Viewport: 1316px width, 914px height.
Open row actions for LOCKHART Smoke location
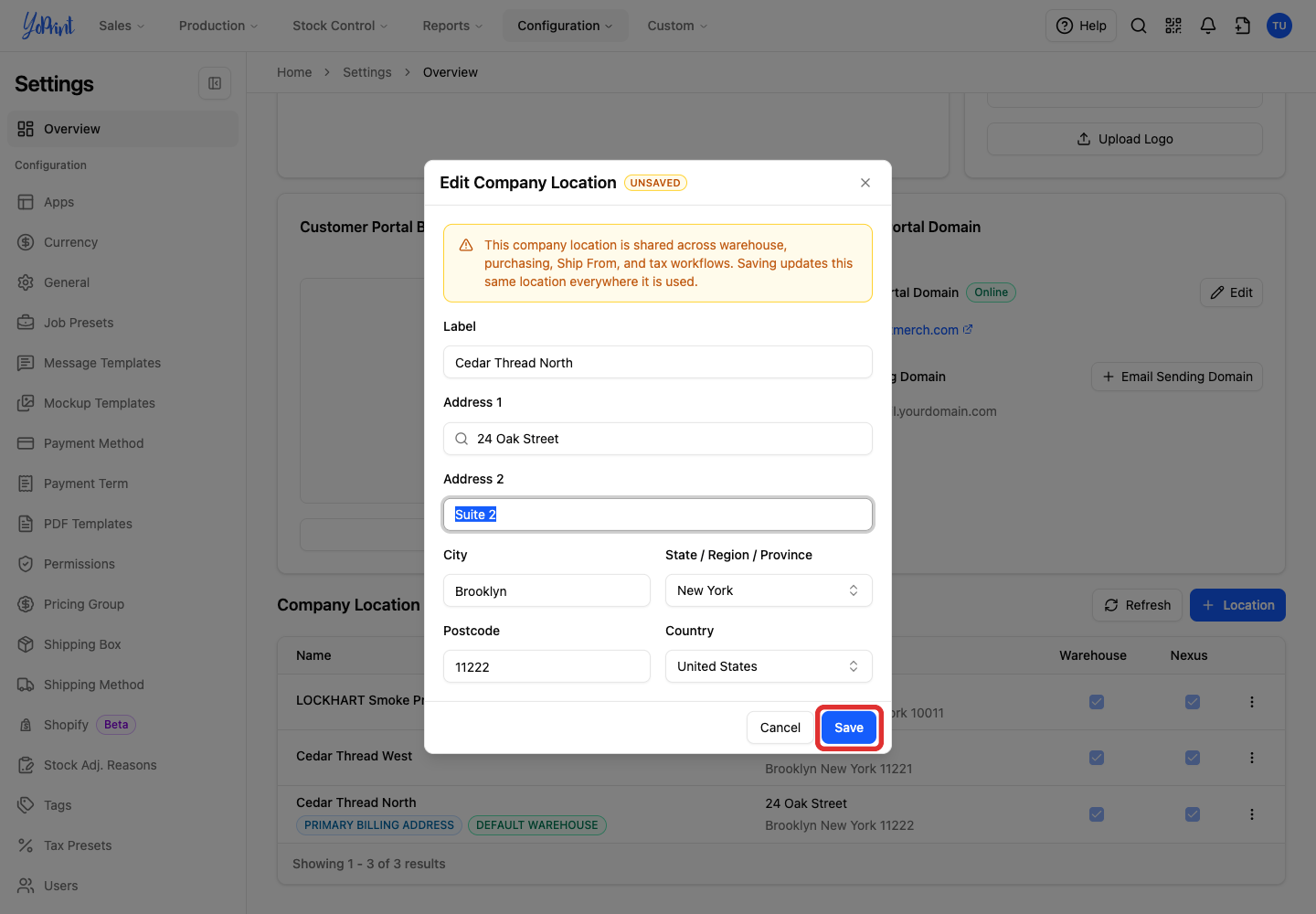[x=1252, y=702]
